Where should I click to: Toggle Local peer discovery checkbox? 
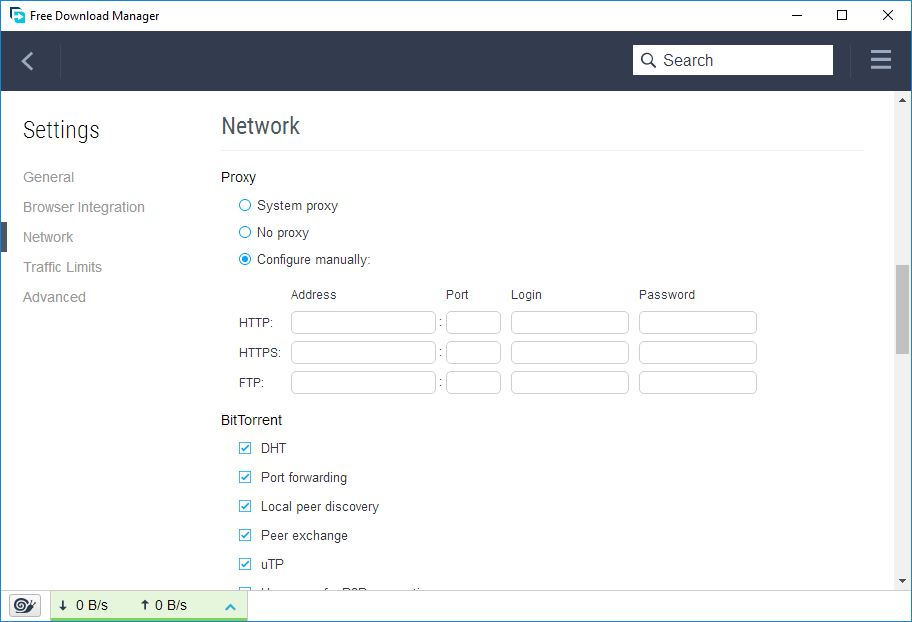point(245,506)
